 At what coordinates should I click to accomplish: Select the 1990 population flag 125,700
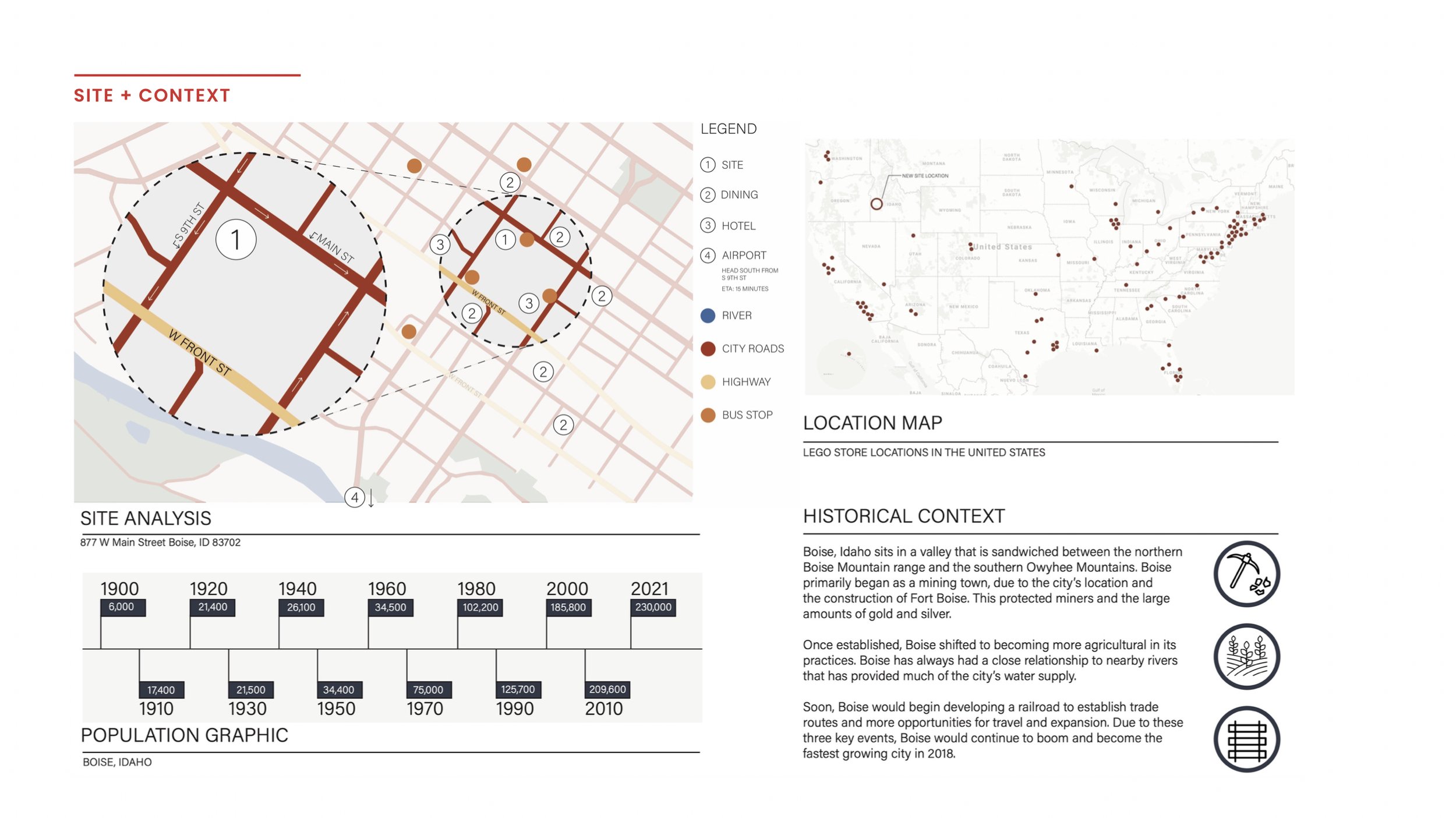coord(519,689)
